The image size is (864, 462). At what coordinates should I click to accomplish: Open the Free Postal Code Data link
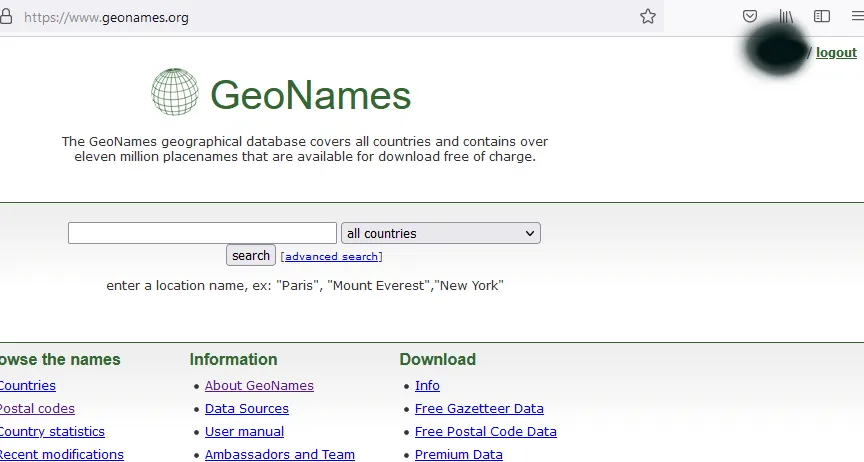coord(485,432)
